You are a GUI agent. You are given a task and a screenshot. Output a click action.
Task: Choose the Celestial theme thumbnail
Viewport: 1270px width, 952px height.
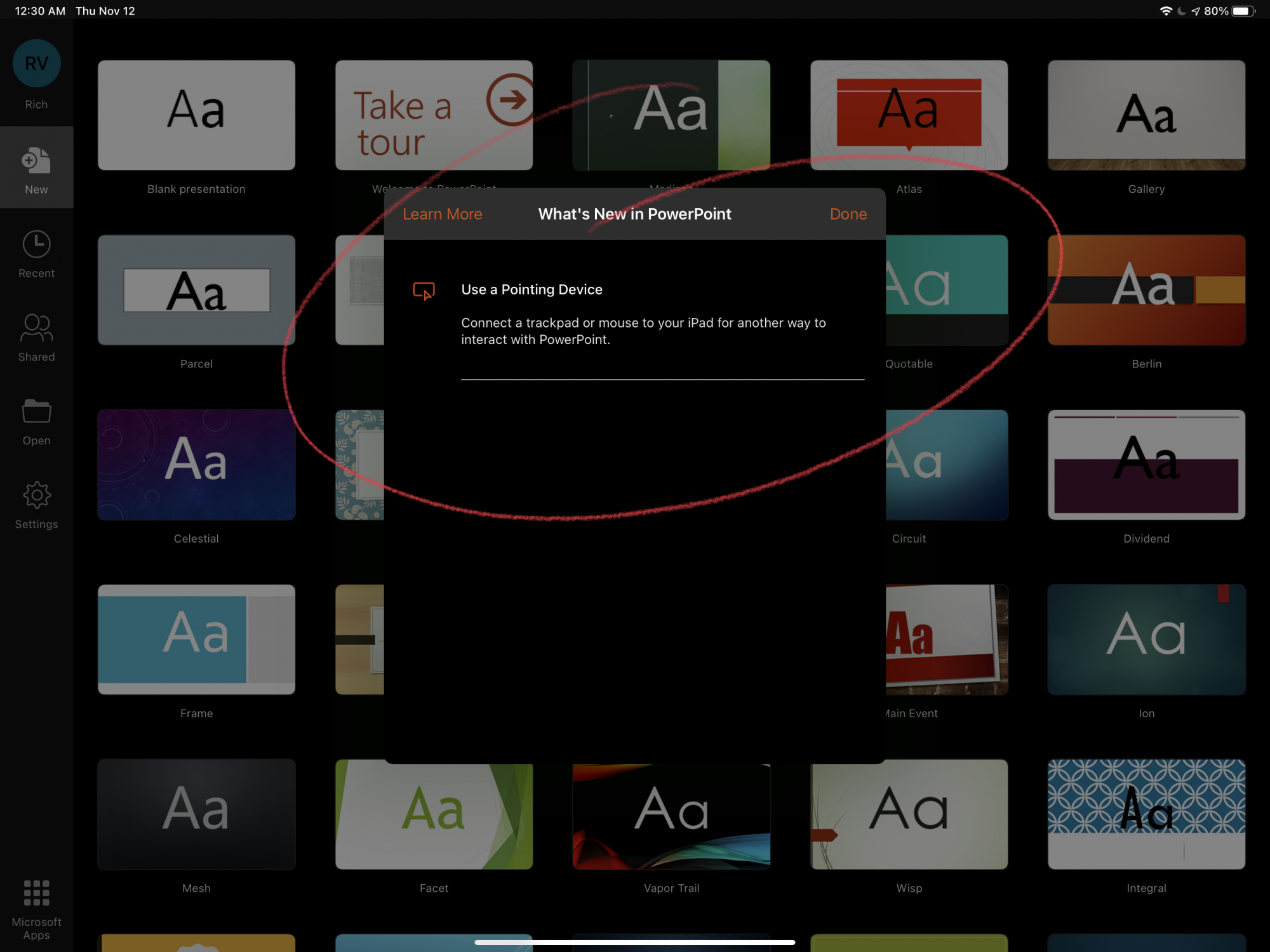(x=196, y=465)
